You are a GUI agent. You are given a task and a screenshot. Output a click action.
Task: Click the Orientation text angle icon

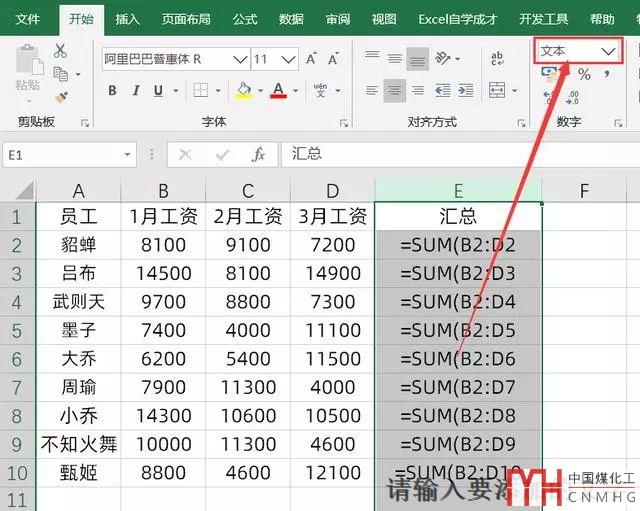(443, 59)
